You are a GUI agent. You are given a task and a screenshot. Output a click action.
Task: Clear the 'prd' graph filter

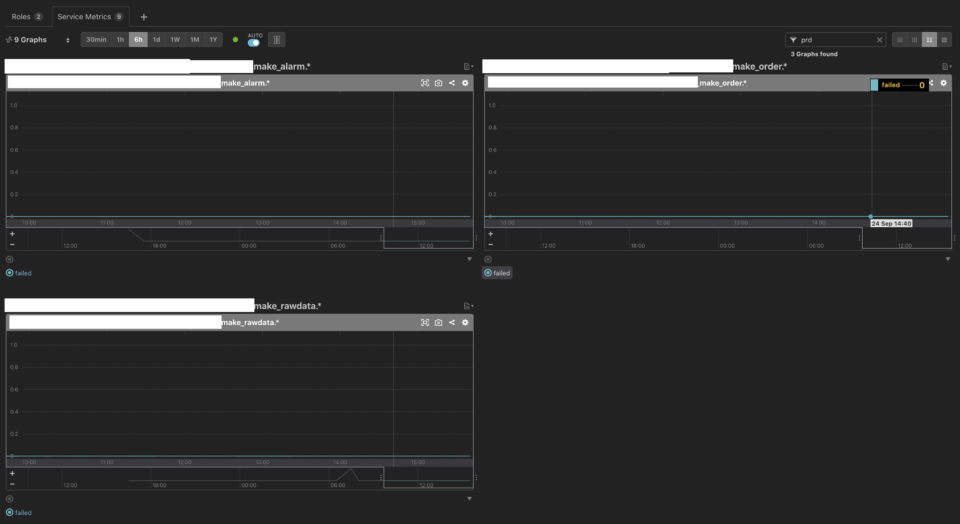click(x=880, y=40)
